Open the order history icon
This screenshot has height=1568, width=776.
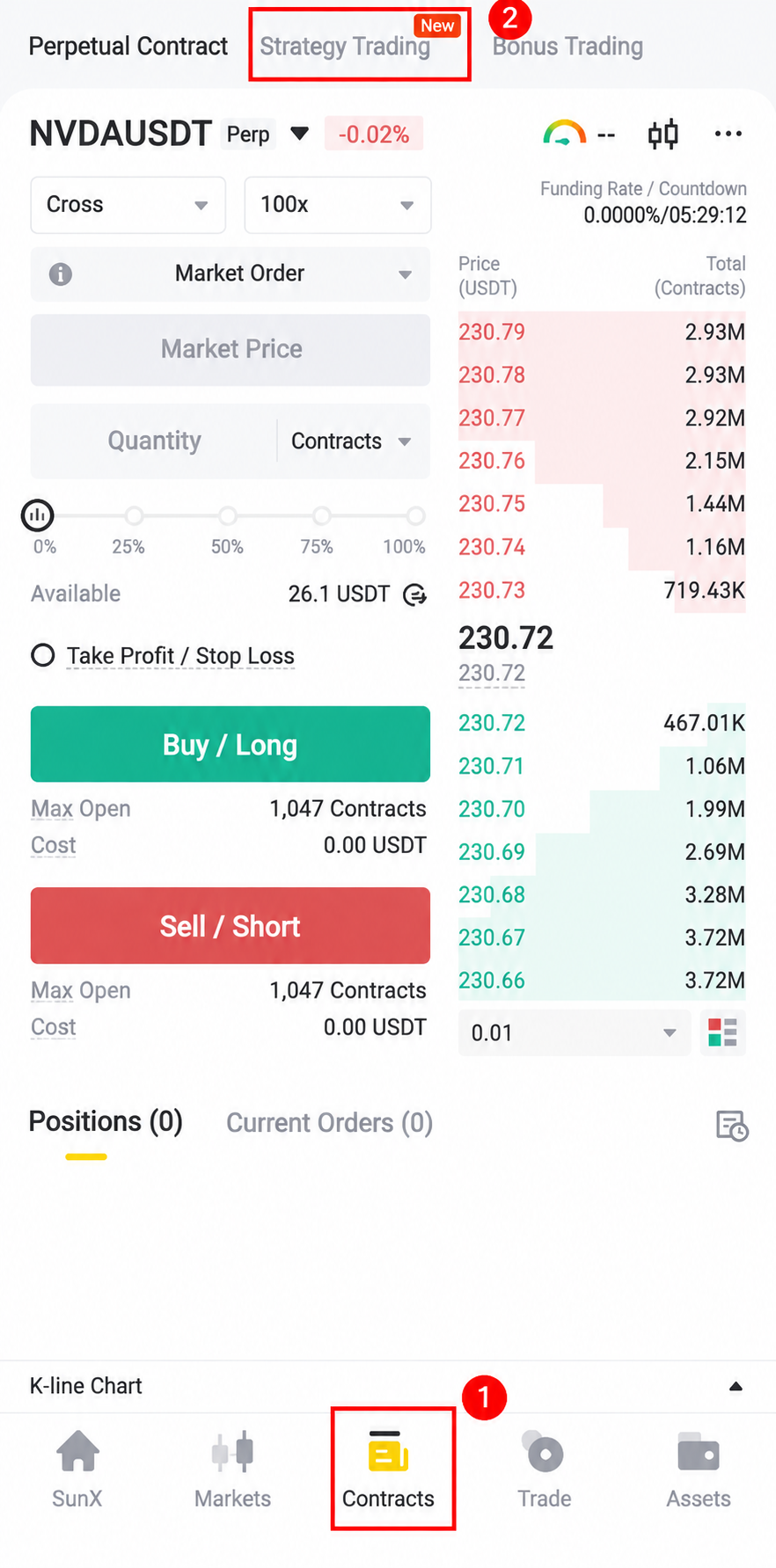(732, 1126)
